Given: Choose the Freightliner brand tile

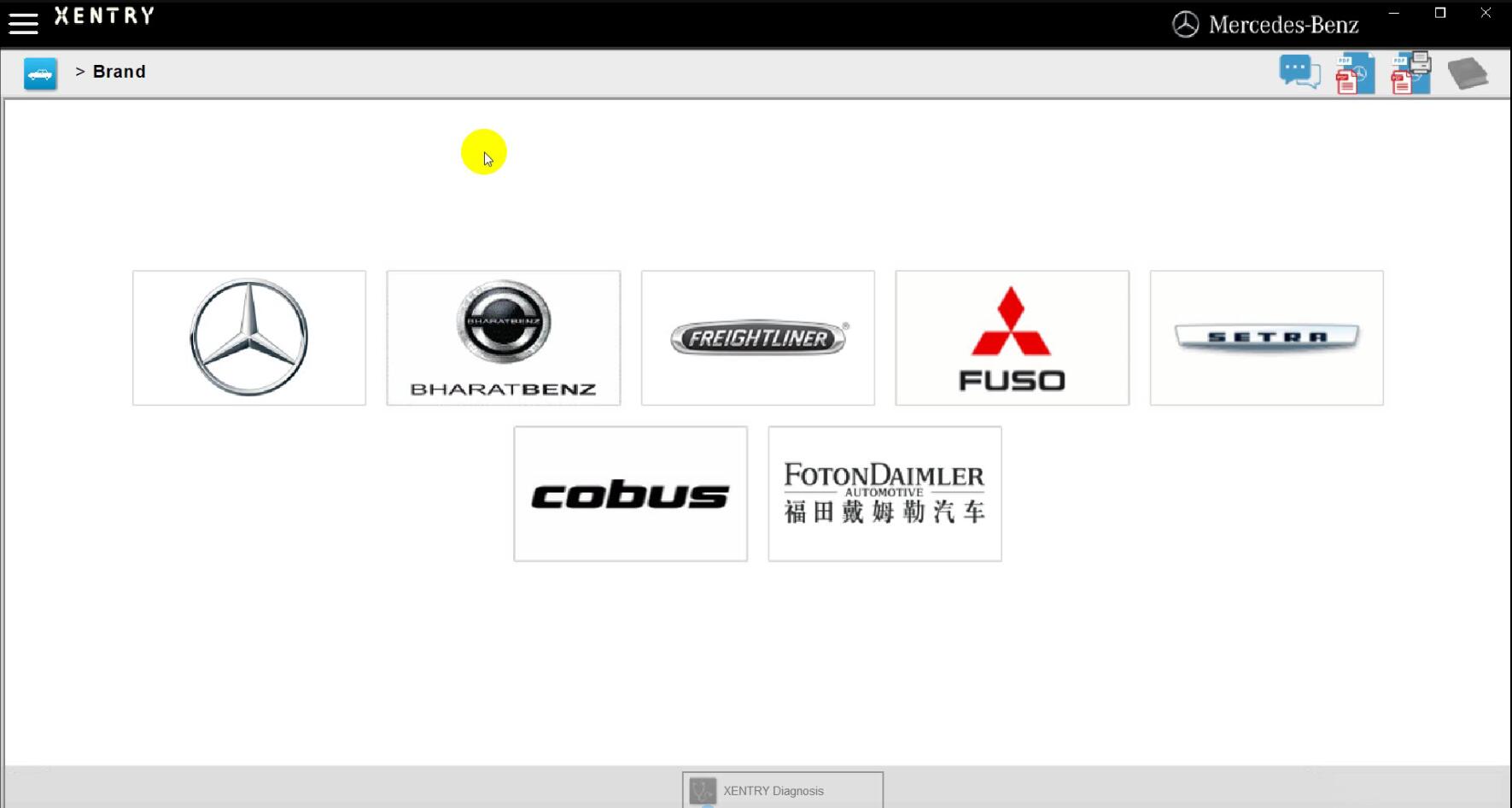Looking at the screenshot, I should click(758, 338).
